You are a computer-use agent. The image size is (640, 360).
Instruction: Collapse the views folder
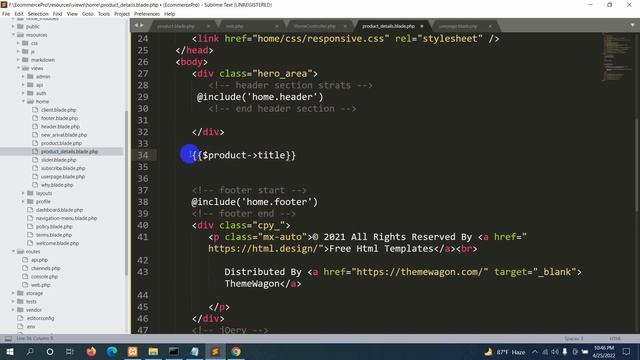pos(18,68)
